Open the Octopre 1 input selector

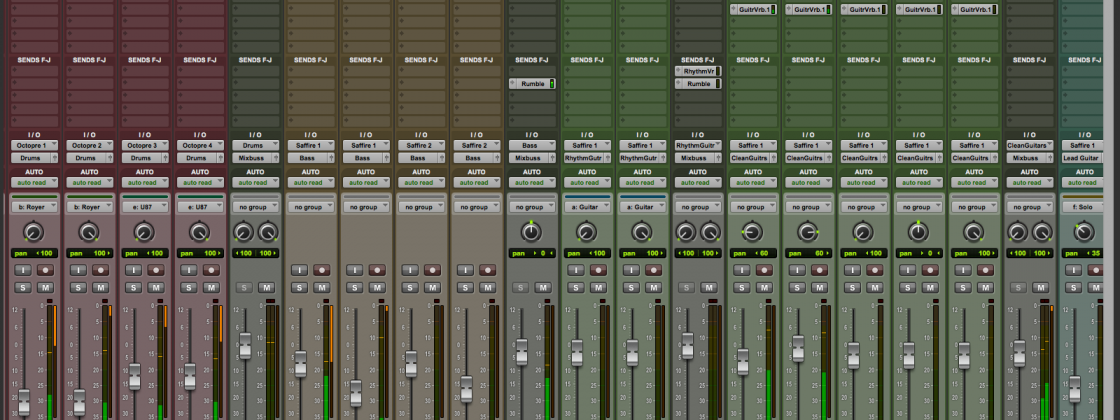[x=34, y=146]
